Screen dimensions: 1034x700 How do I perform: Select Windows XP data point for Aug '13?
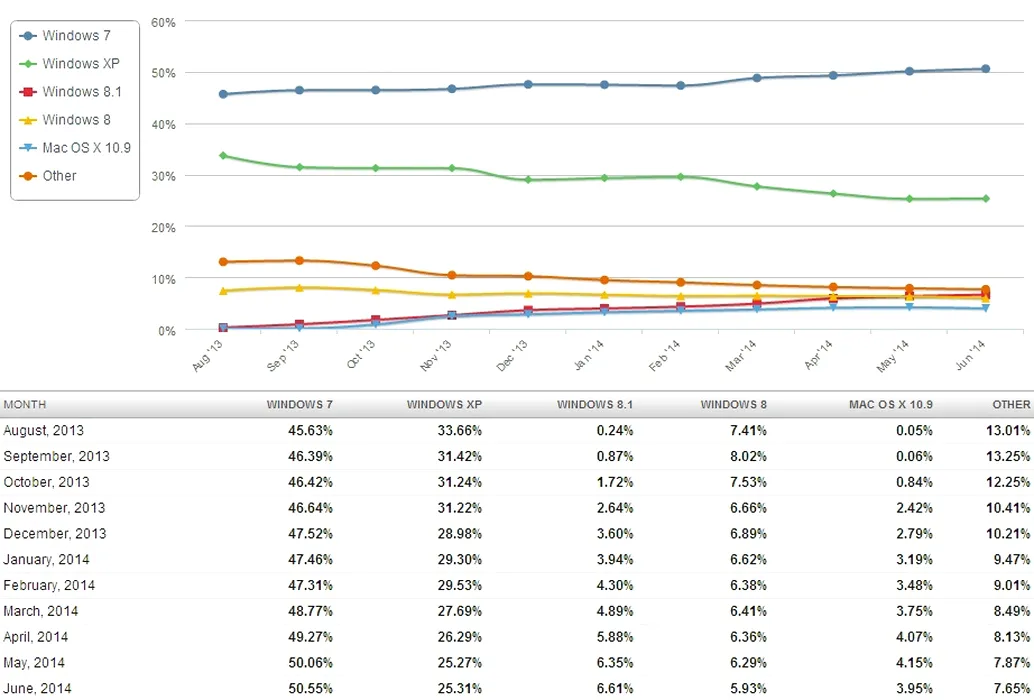click(x=223, y=156)
